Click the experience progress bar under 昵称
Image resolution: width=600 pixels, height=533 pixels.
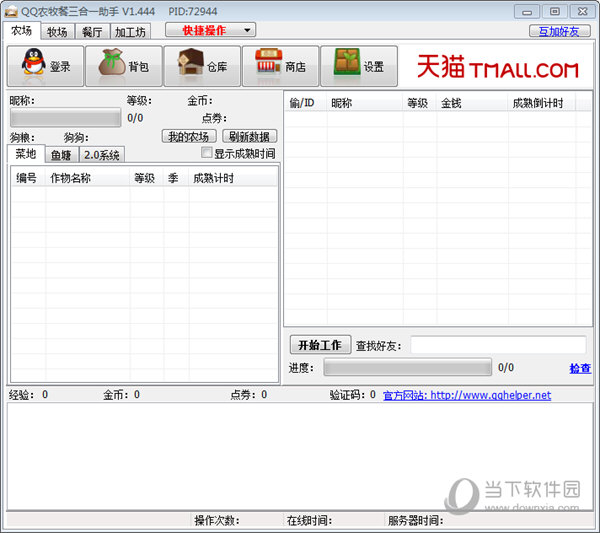tap(65, 117)
